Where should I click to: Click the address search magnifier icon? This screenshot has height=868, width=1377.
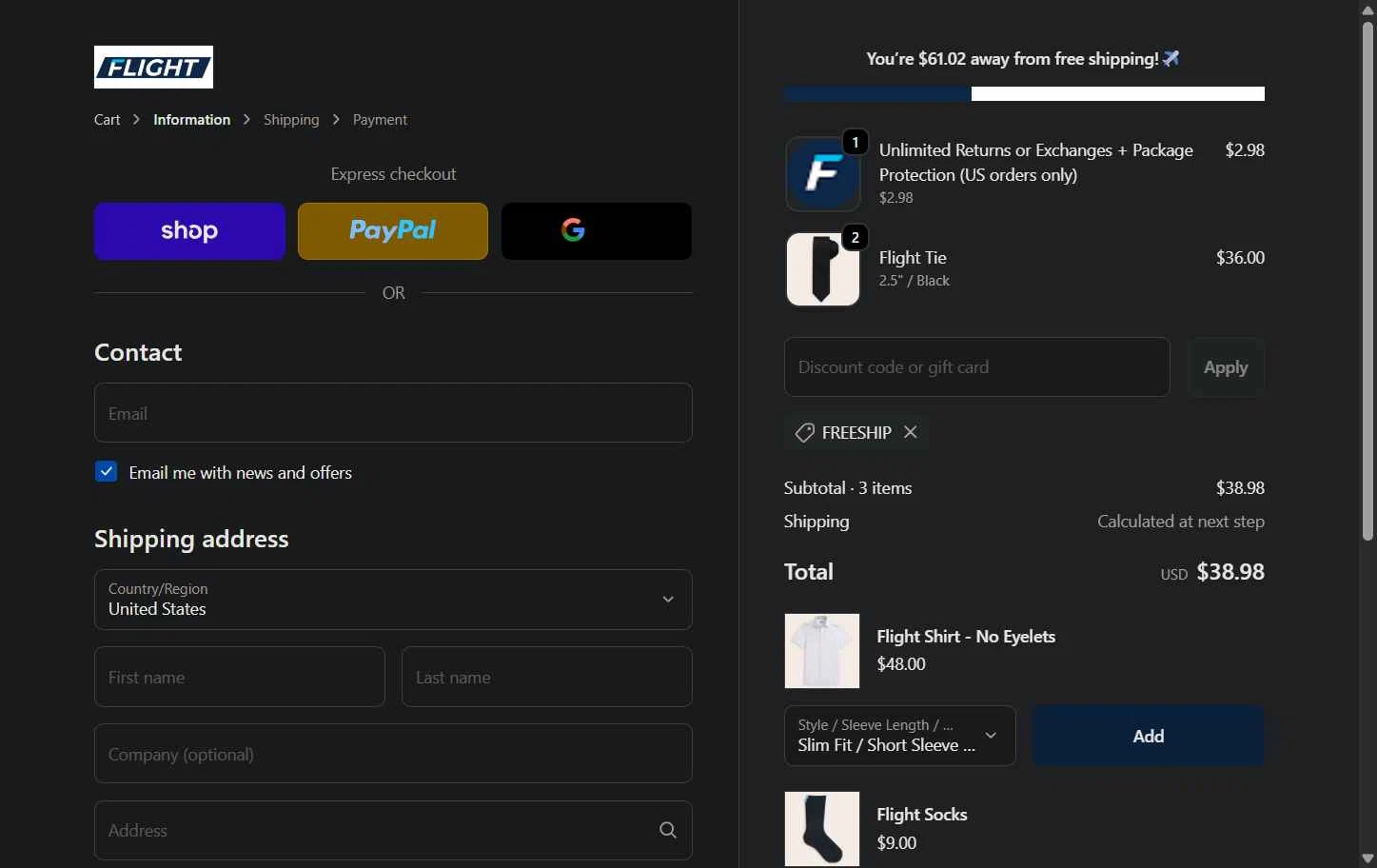coord(668,830)
